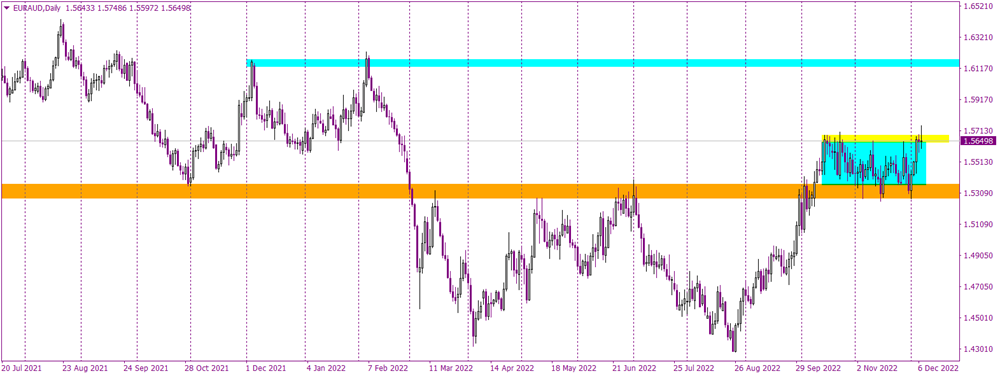Click the purple current price tag 1.56498
Viewport: 1000px width, 376px height.
(x=978, y=141)
